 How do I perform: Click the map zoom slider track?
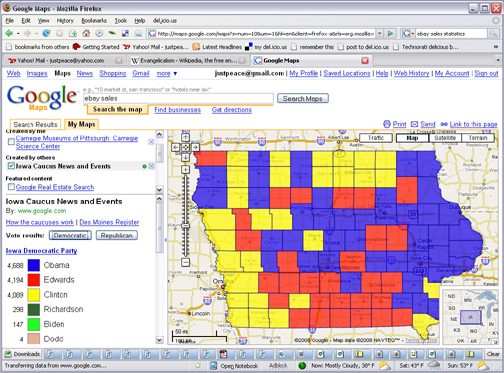(x=186, y=217)
